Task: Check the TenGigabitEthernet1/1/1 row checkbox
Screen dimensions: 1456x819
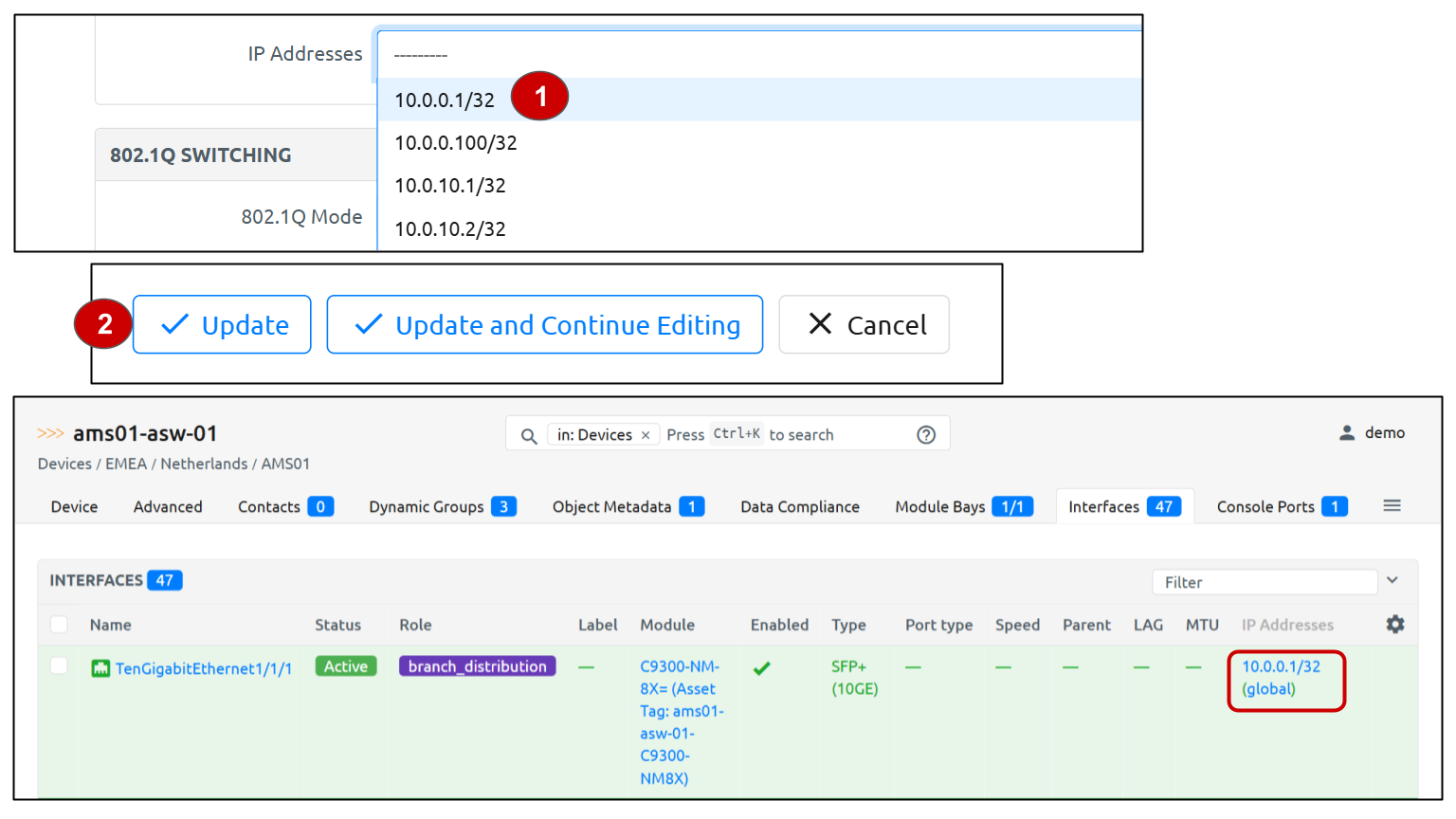Action: point(59,666)
